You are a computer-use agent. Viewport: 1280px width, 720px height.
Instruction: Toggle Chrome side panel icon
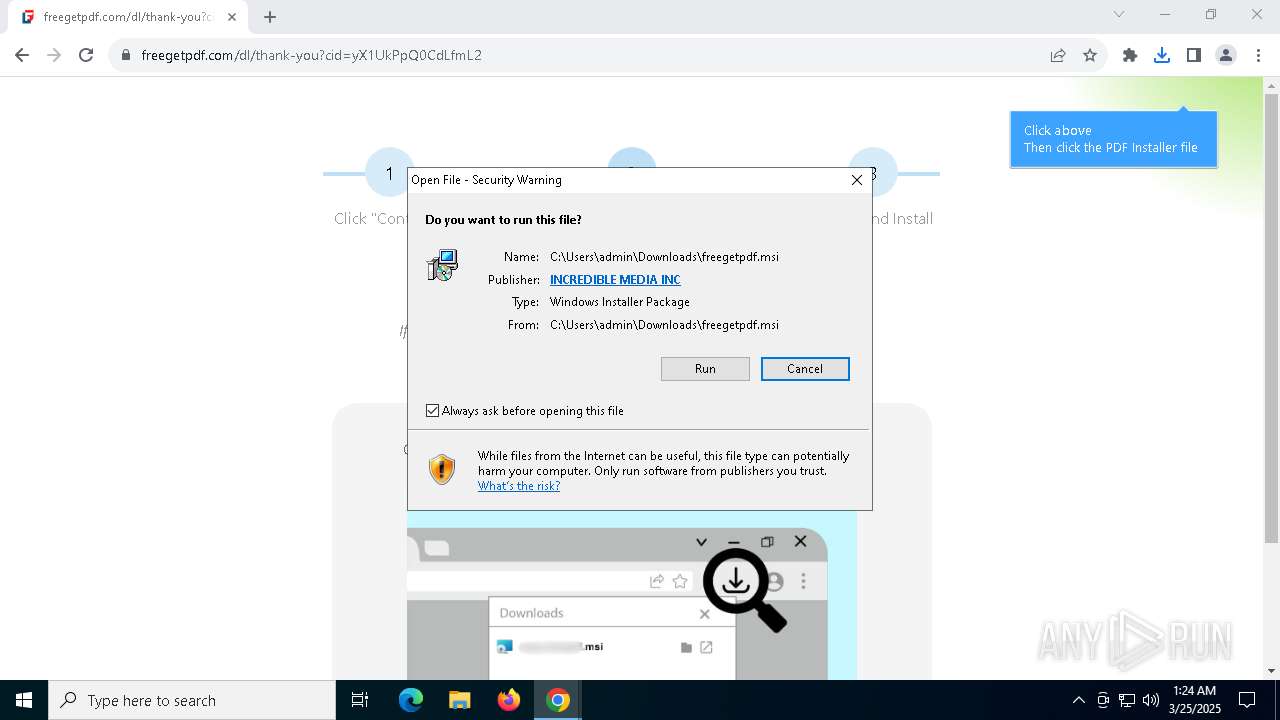click(1194, 55)
